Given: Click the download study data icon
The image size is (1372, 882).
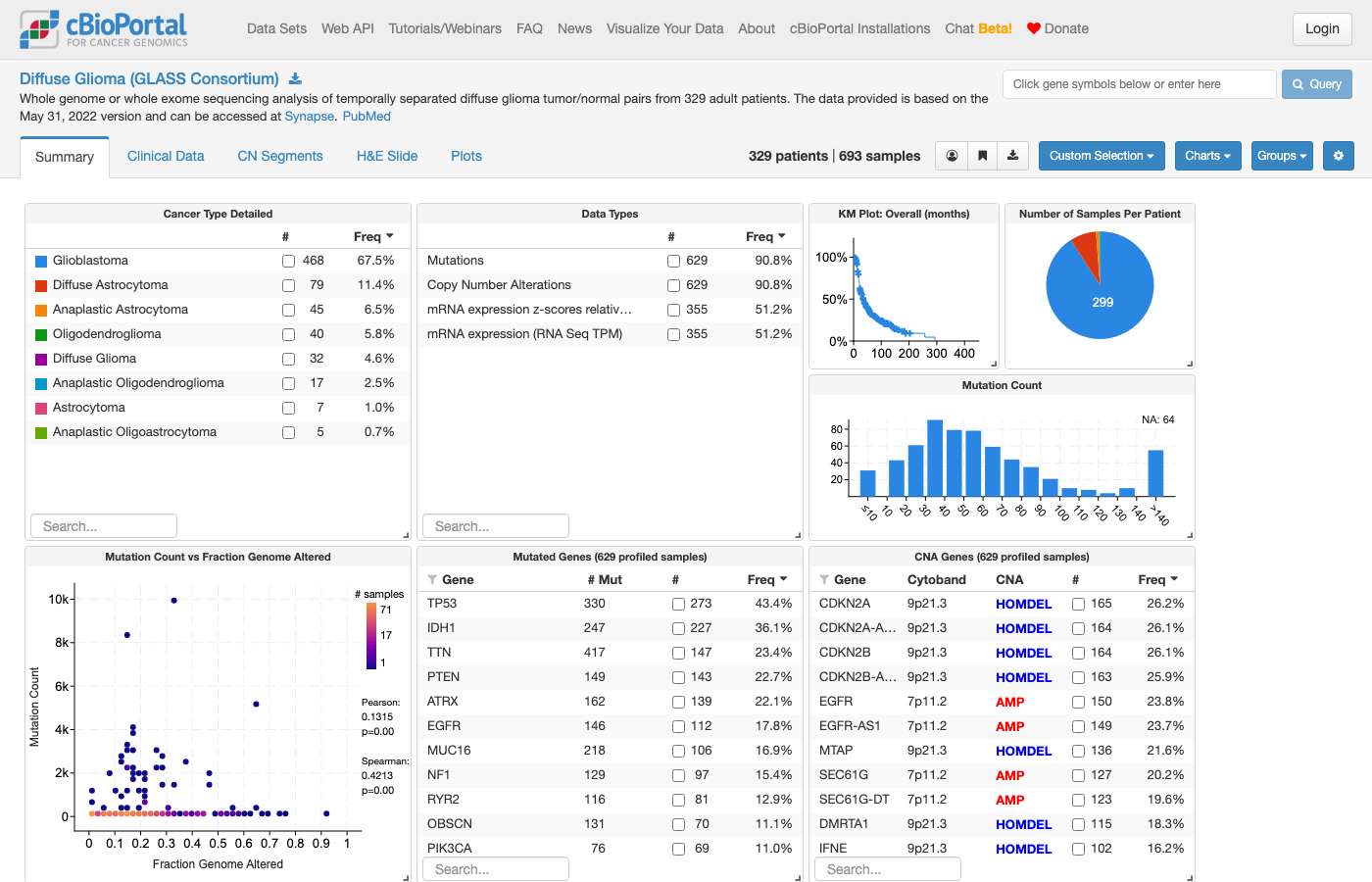Looking at the screenshot, I should (x=295, y=78).
